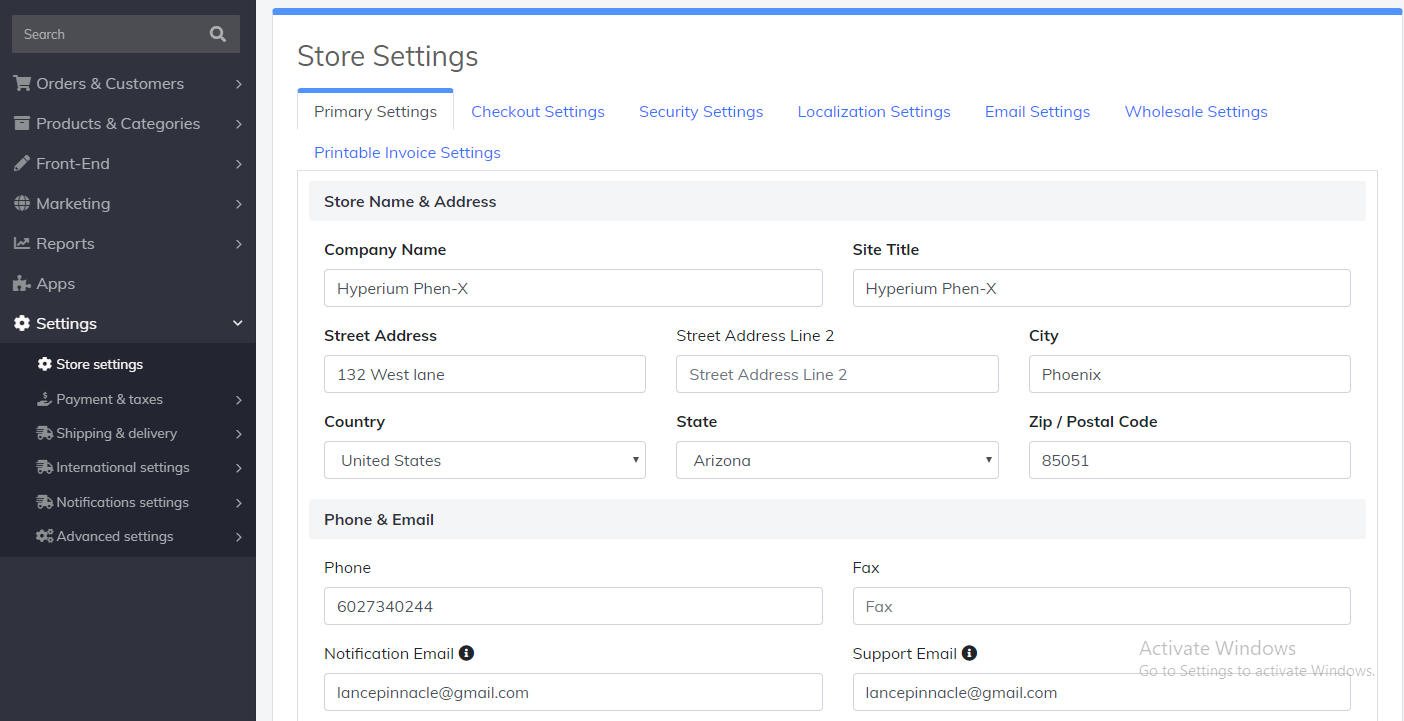Click the Advanced settings gears icon

(44, 536)
